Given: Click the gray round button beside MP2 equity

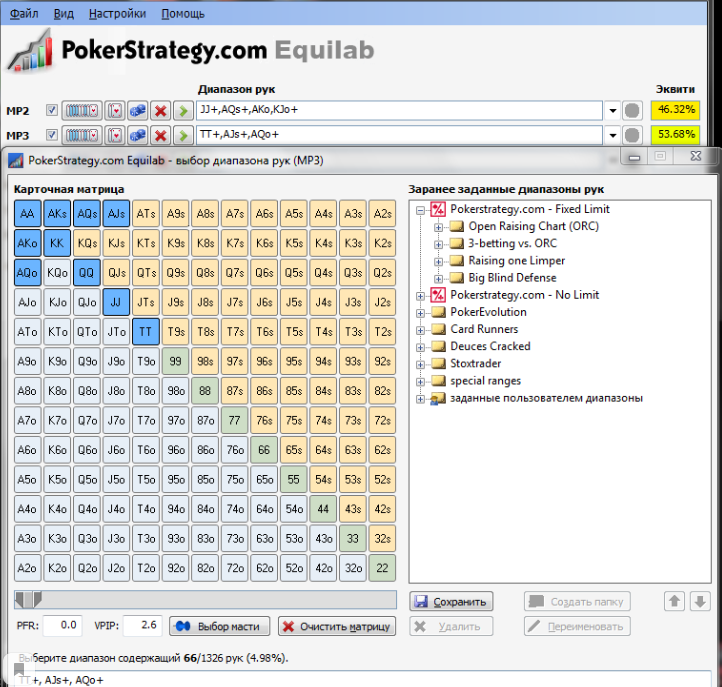Looking at the screenshot, I should pyautogui.click(x=632, y=111).
